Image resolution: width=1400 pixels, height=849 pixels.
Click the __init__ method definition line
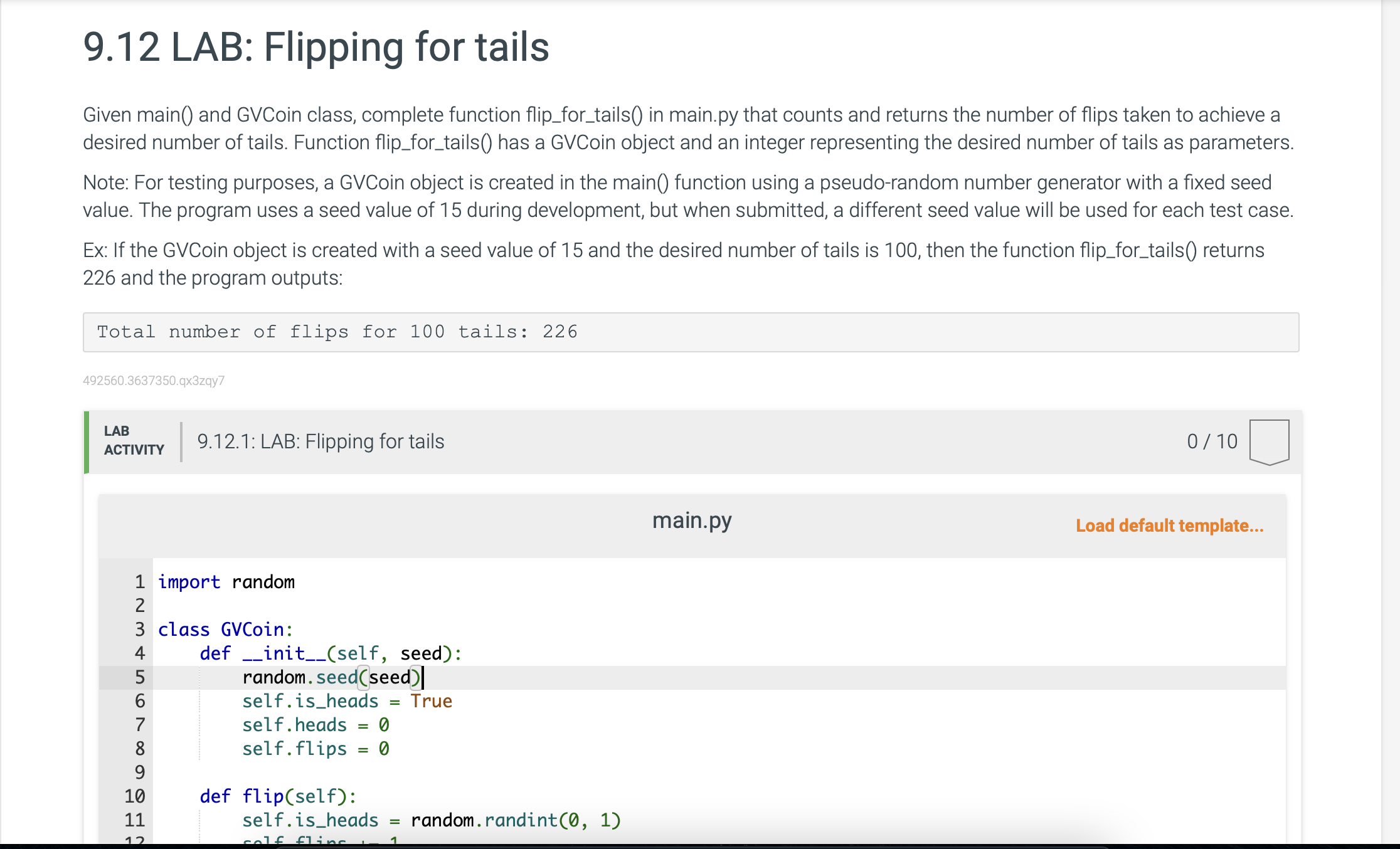click(331, 653)
